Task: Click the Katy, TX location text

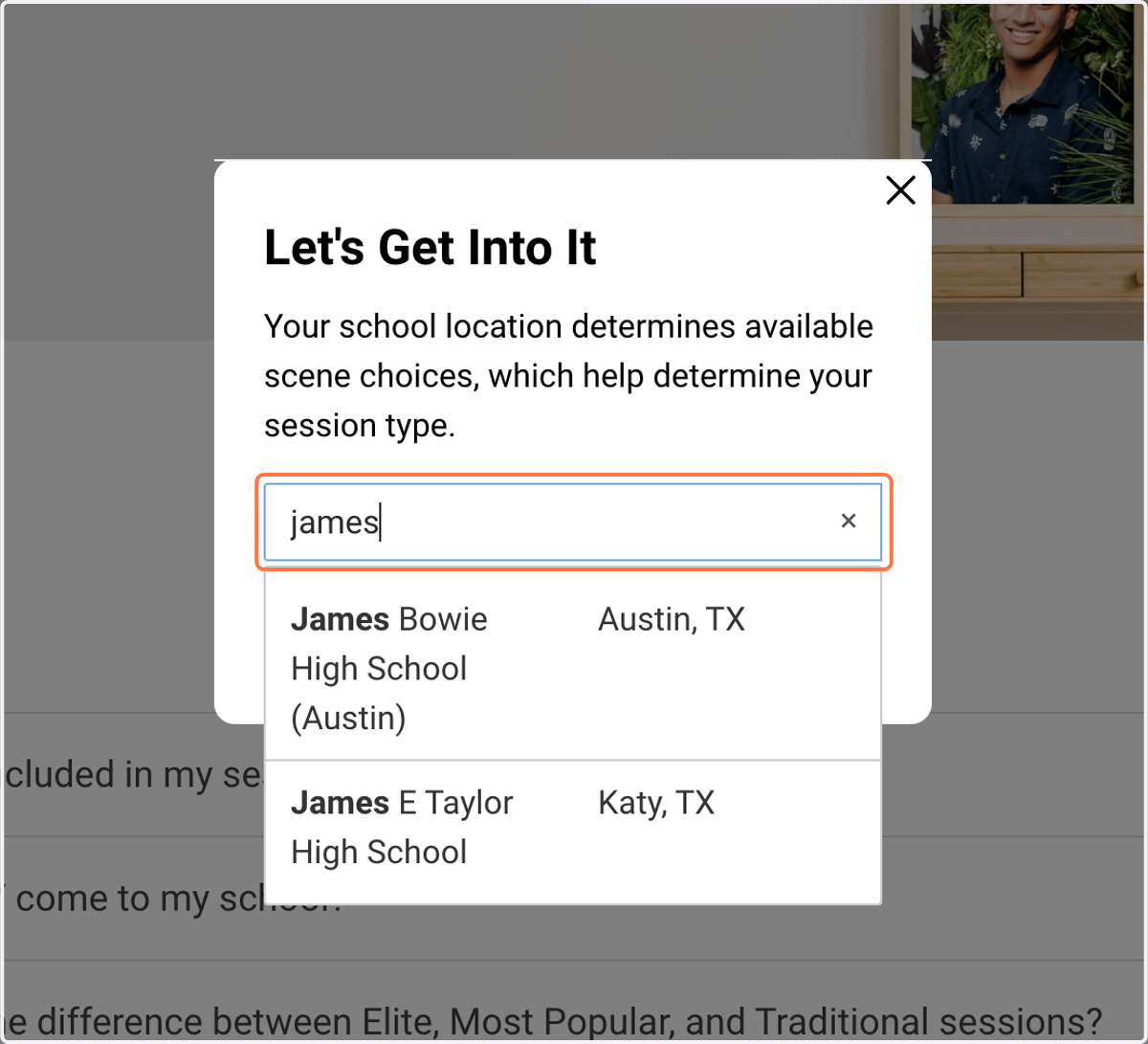Action: point(656,803)
